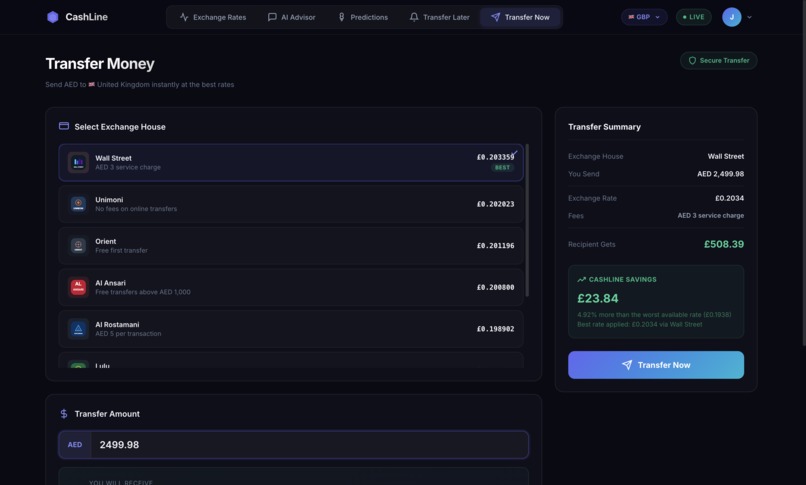Click the Transfer Summary heading
Screen dimensions: 806x485
click(604, 127)
